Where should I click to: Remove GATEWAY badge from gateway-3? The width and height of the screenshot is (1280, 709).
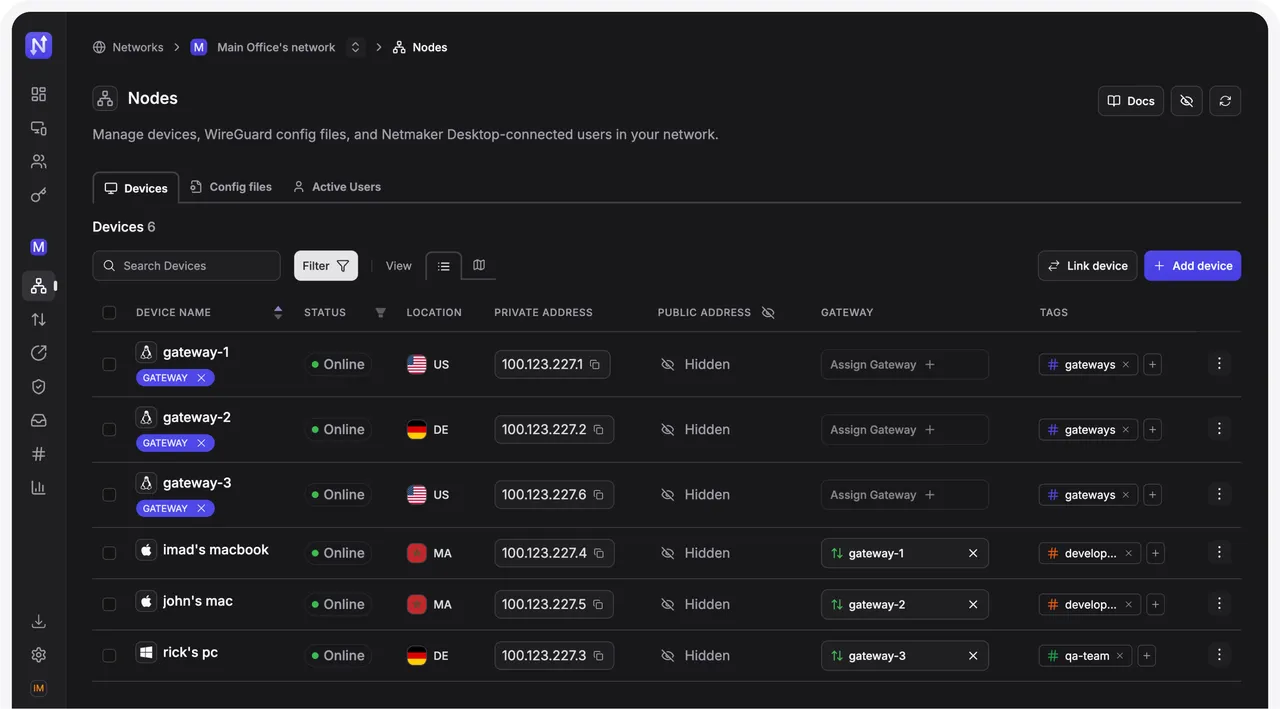pos(201,508)
